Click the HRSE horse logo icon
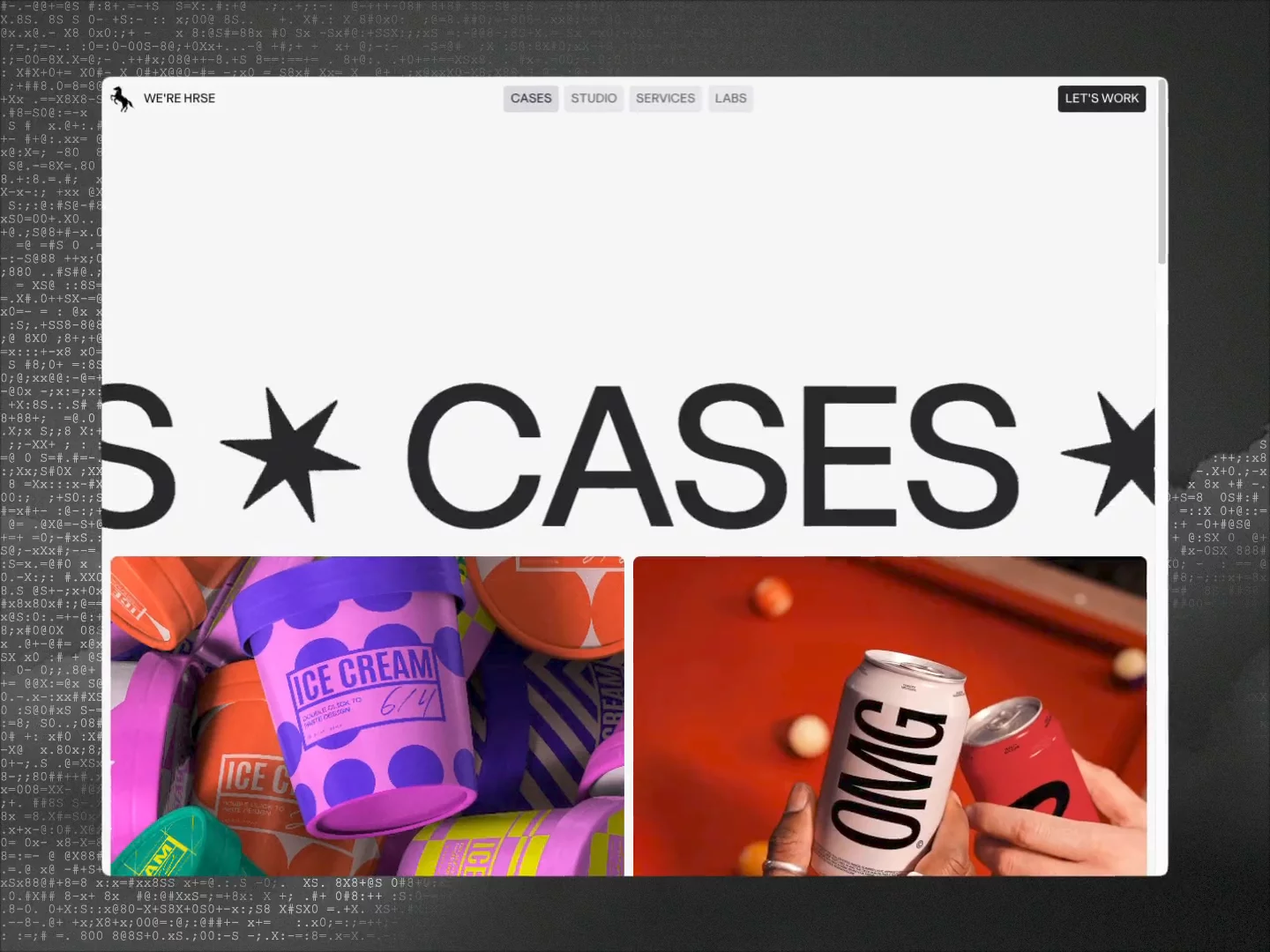1270x952 pixels. coord(122,99)
